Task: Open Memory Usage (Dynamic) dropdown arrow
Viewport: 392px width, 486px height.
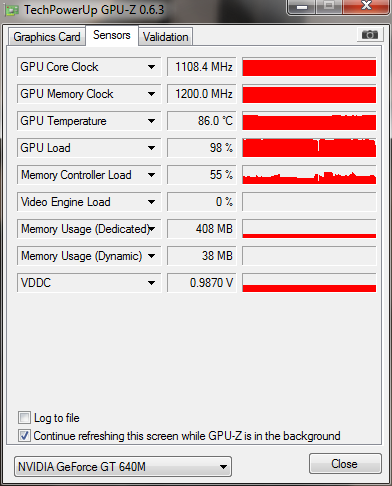Action: point(151,256)
